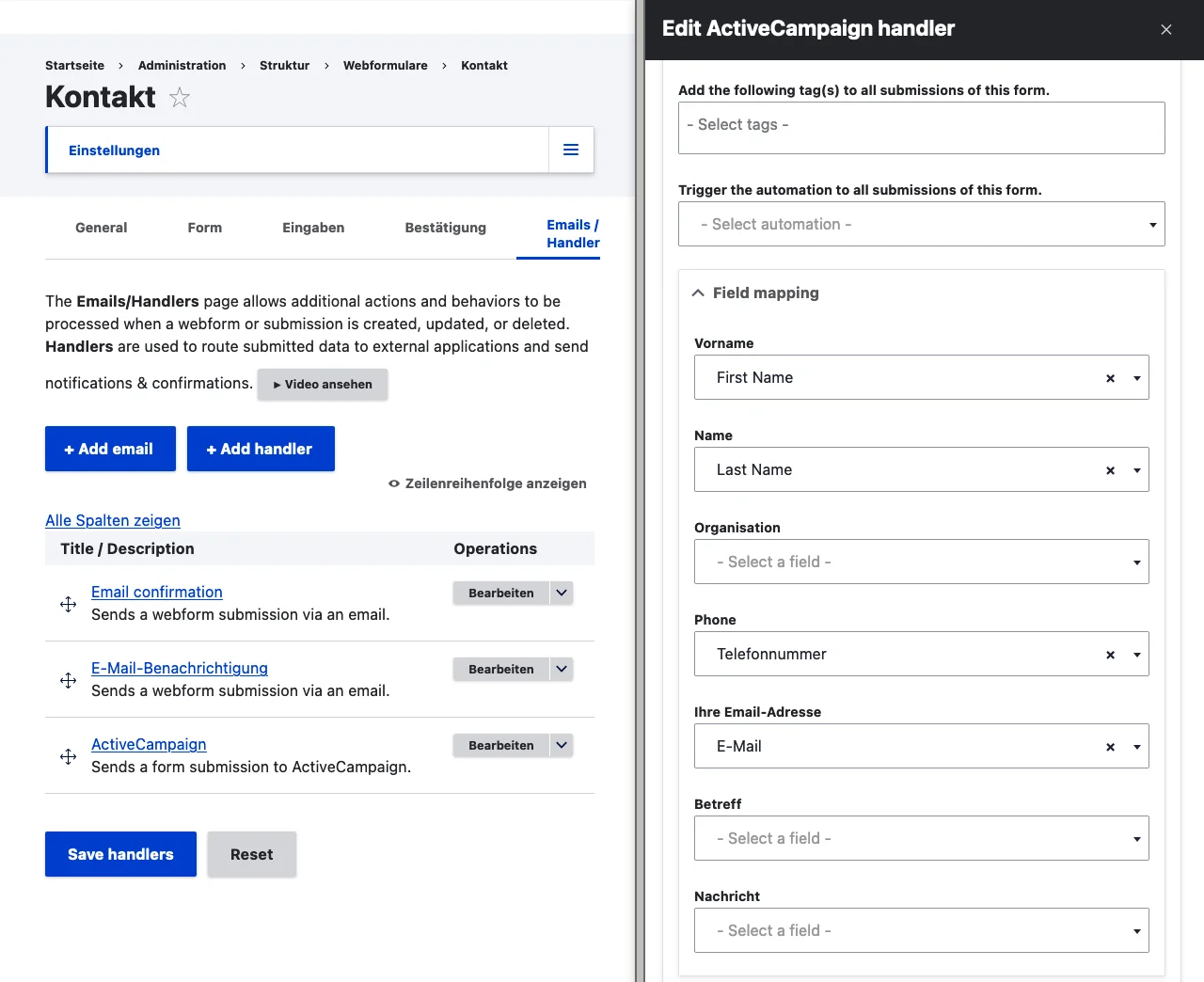The height and width of the screenshot is (982, 1204).
Task: Clear the Ihre Email-Adresse selection
Action: (1111, 747)
